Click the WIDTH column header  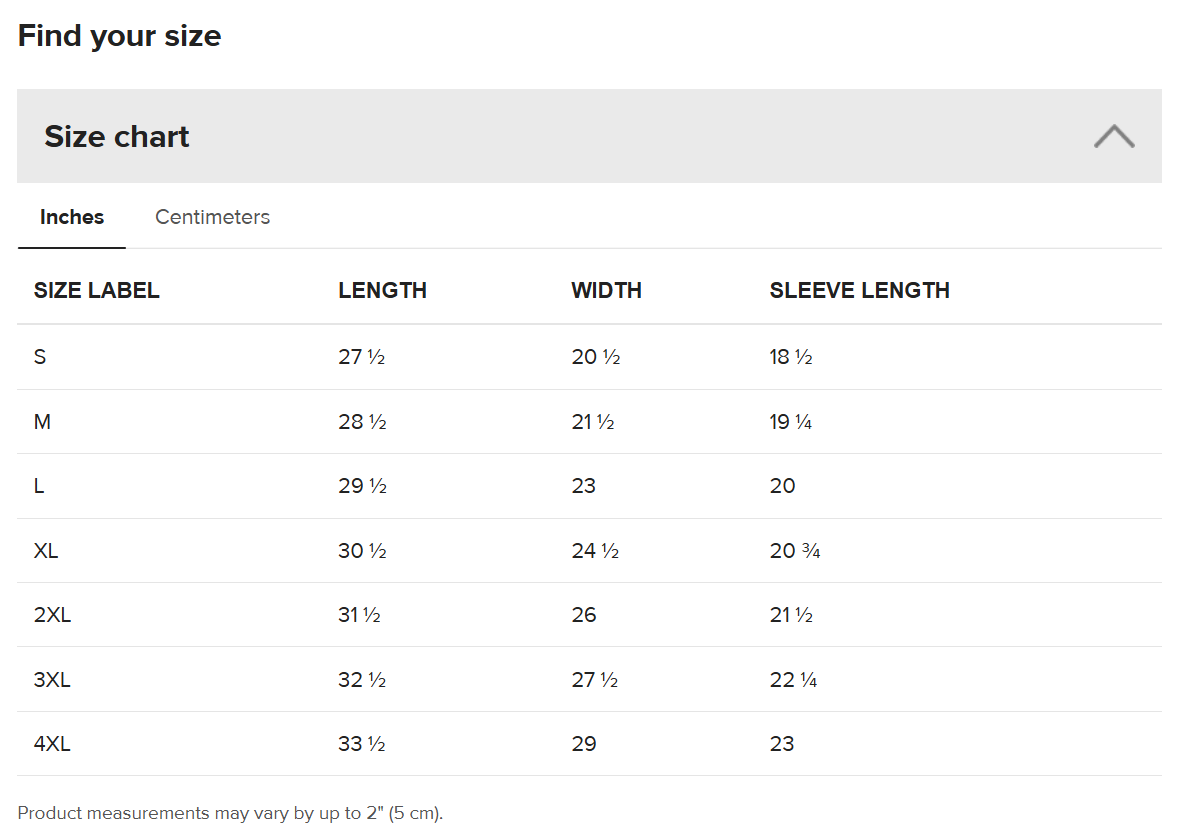click(606, 291)
